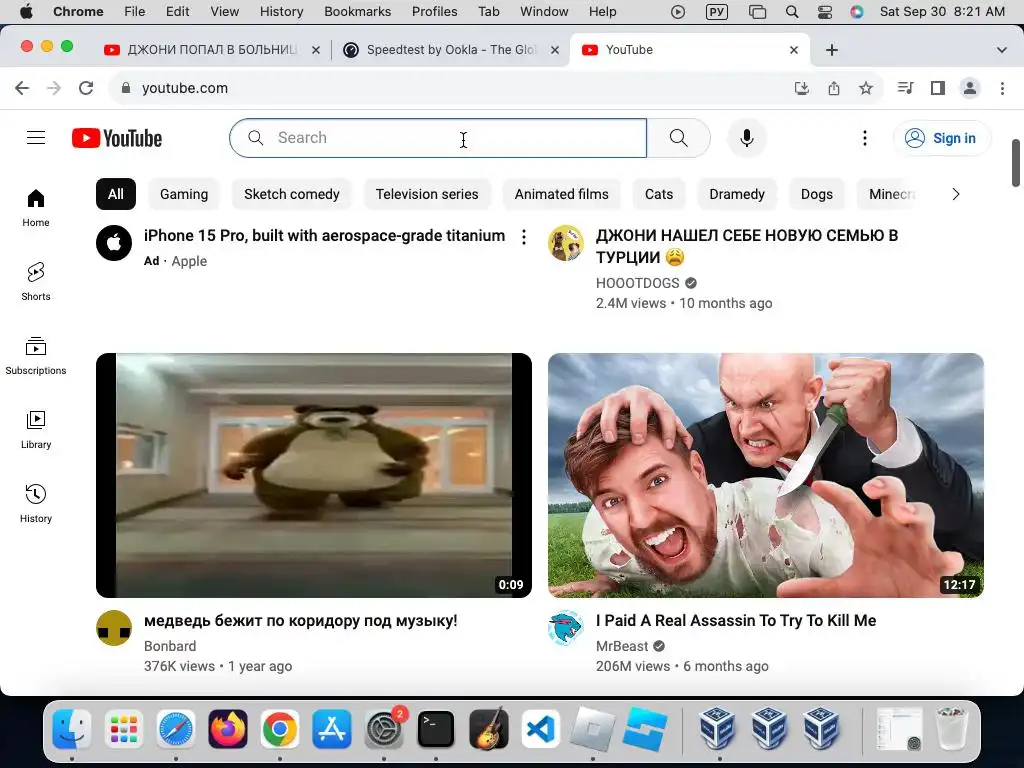The width and height of the screenshot is (1024, 768).
Task: Open MrBeast channel avatar
Action: click(566, 628)
